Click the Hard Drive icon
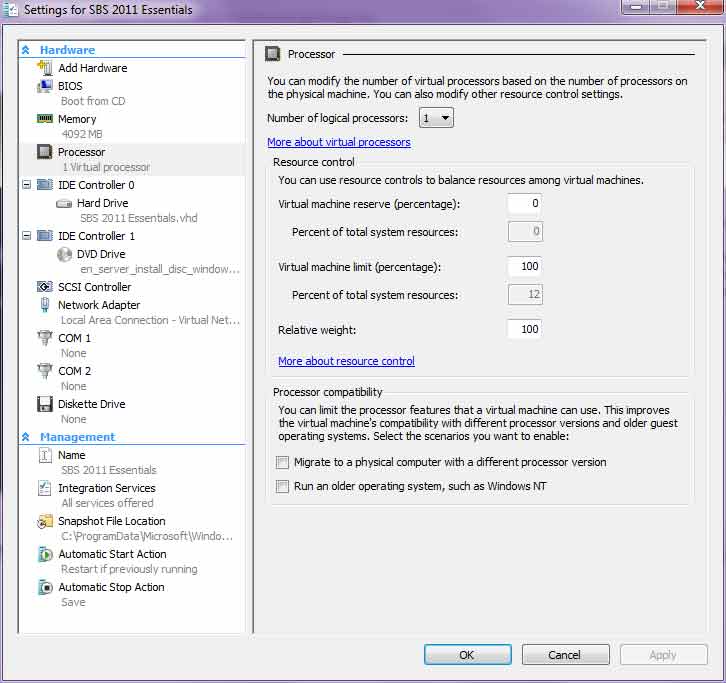 [x=64, y=203]
